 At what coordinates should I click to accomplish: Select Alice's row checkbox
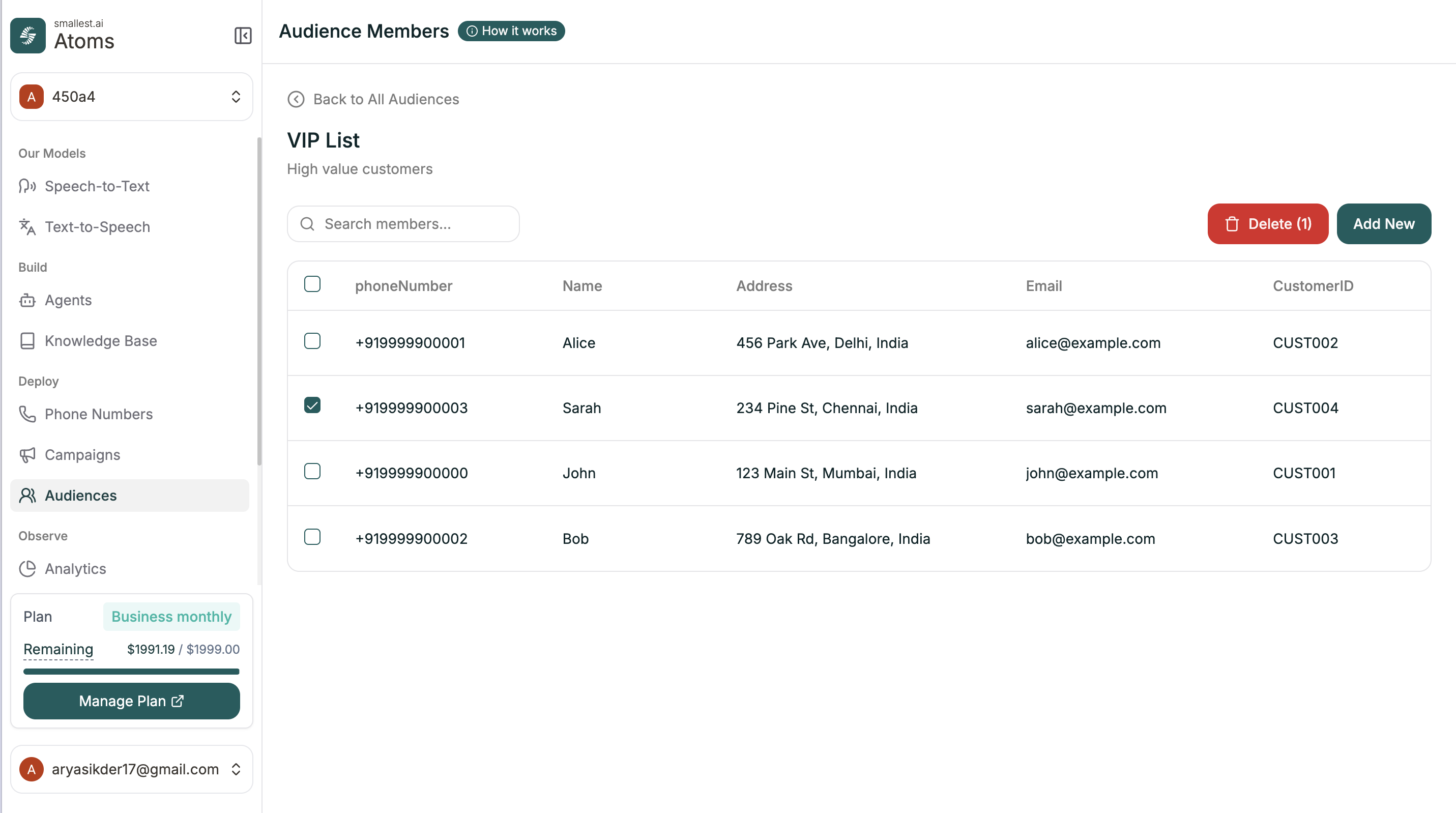[x=312, y=341]
